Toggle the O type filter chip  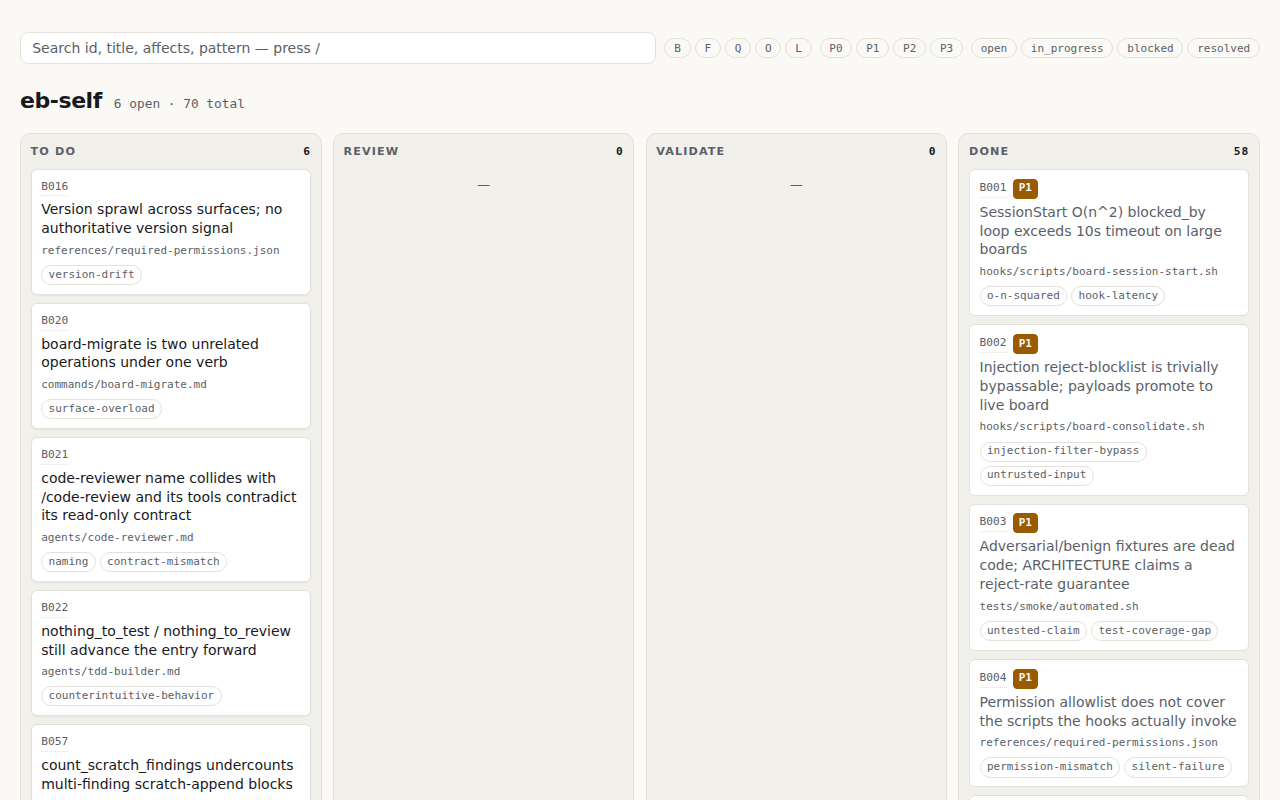768,48
